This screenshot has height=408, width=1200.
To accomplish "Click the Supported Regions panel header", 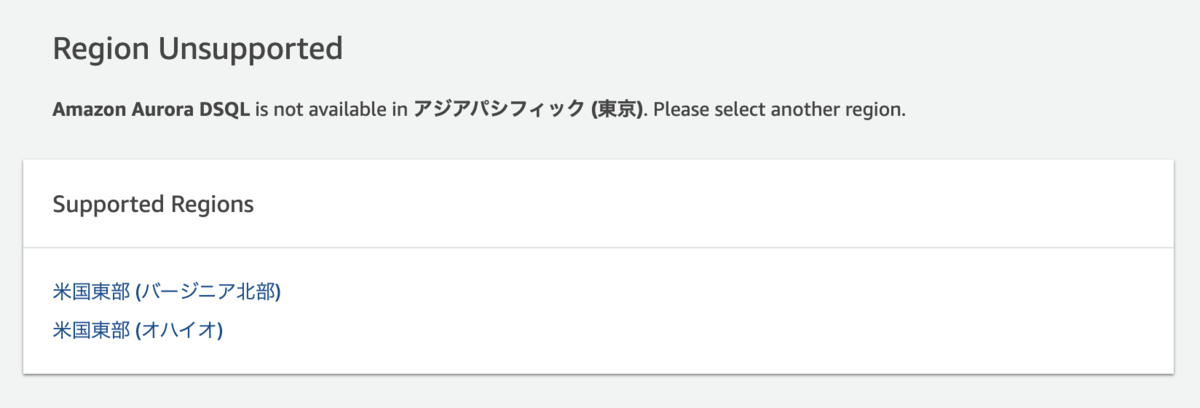I will click(153, 204).
